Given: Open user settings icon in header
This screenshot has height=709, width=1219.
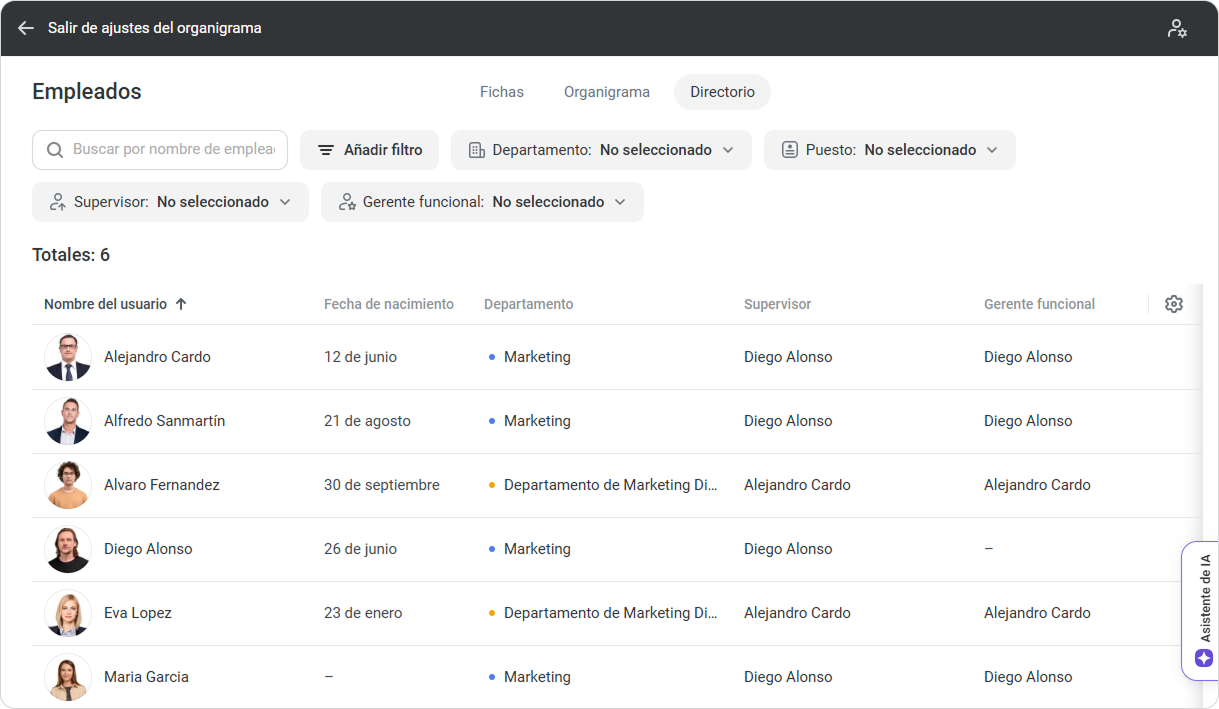Looking at the screenshot, I should [x=1177, y=28].
